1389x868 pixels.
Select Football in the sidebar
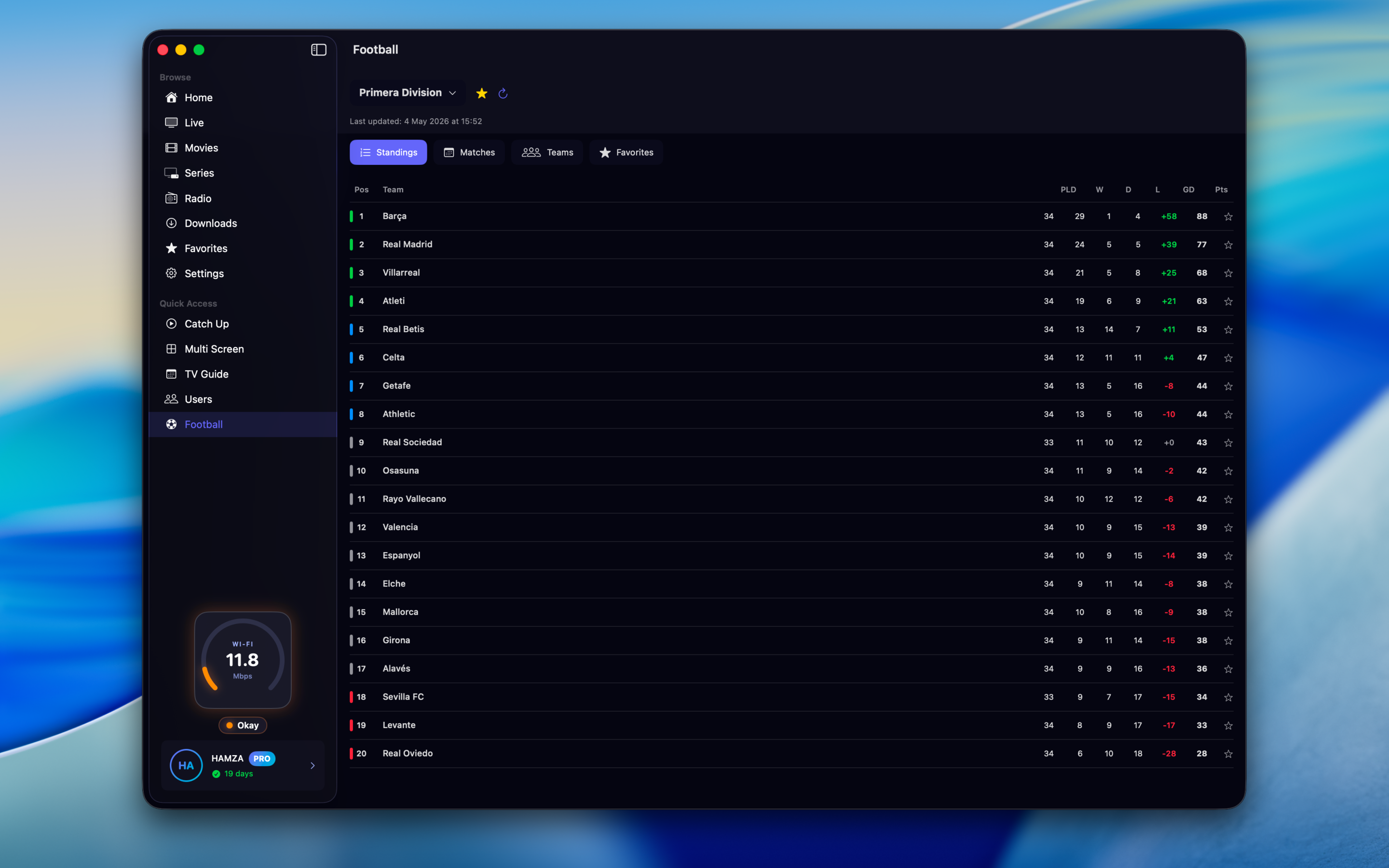[x=243, y=425]
